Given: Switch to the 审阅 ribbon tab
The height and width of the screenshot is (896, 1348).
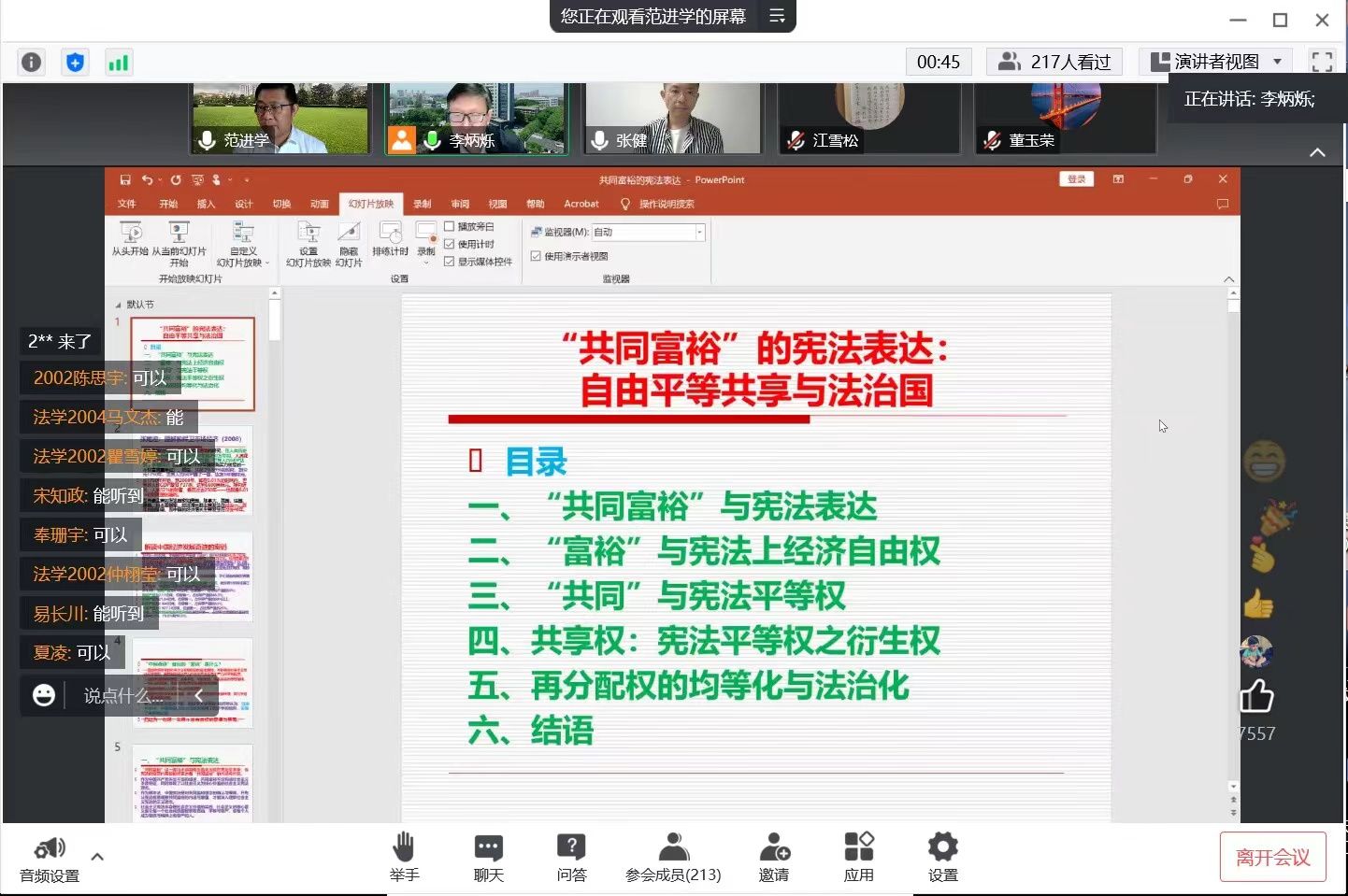Looking at the screenshot, I should tap(460, 204).
